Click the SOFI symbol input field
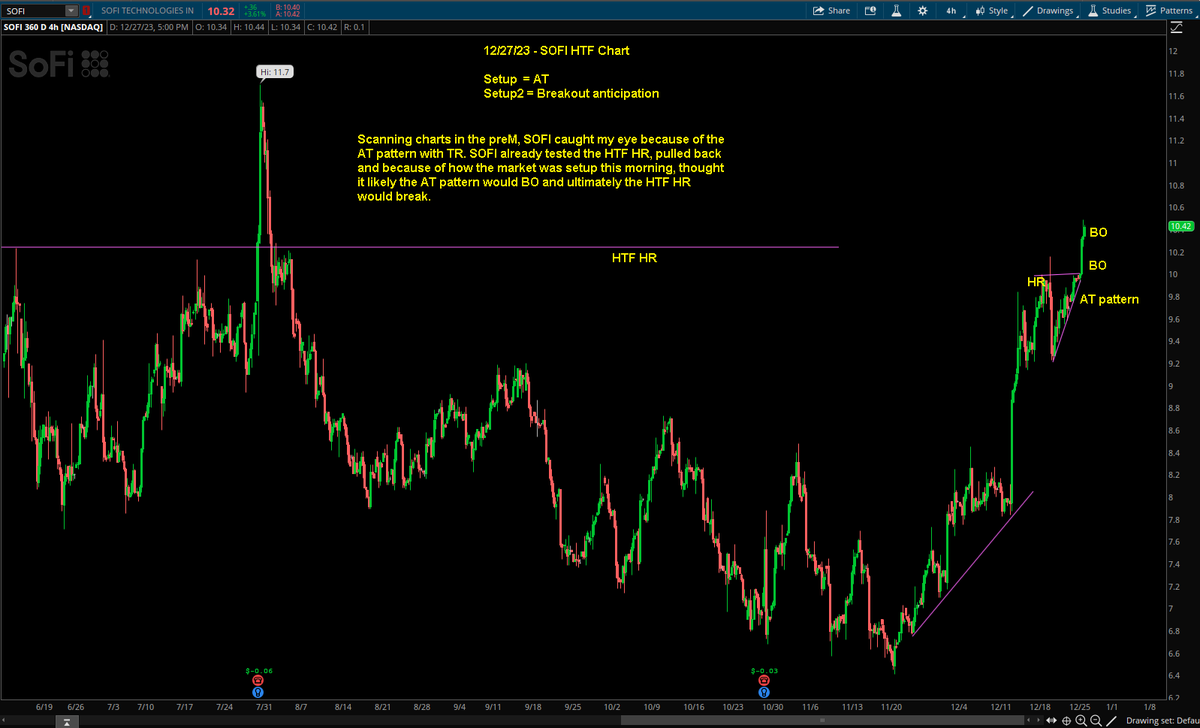The height and width of the screenshot is (728, 1200). coord(33,10)
